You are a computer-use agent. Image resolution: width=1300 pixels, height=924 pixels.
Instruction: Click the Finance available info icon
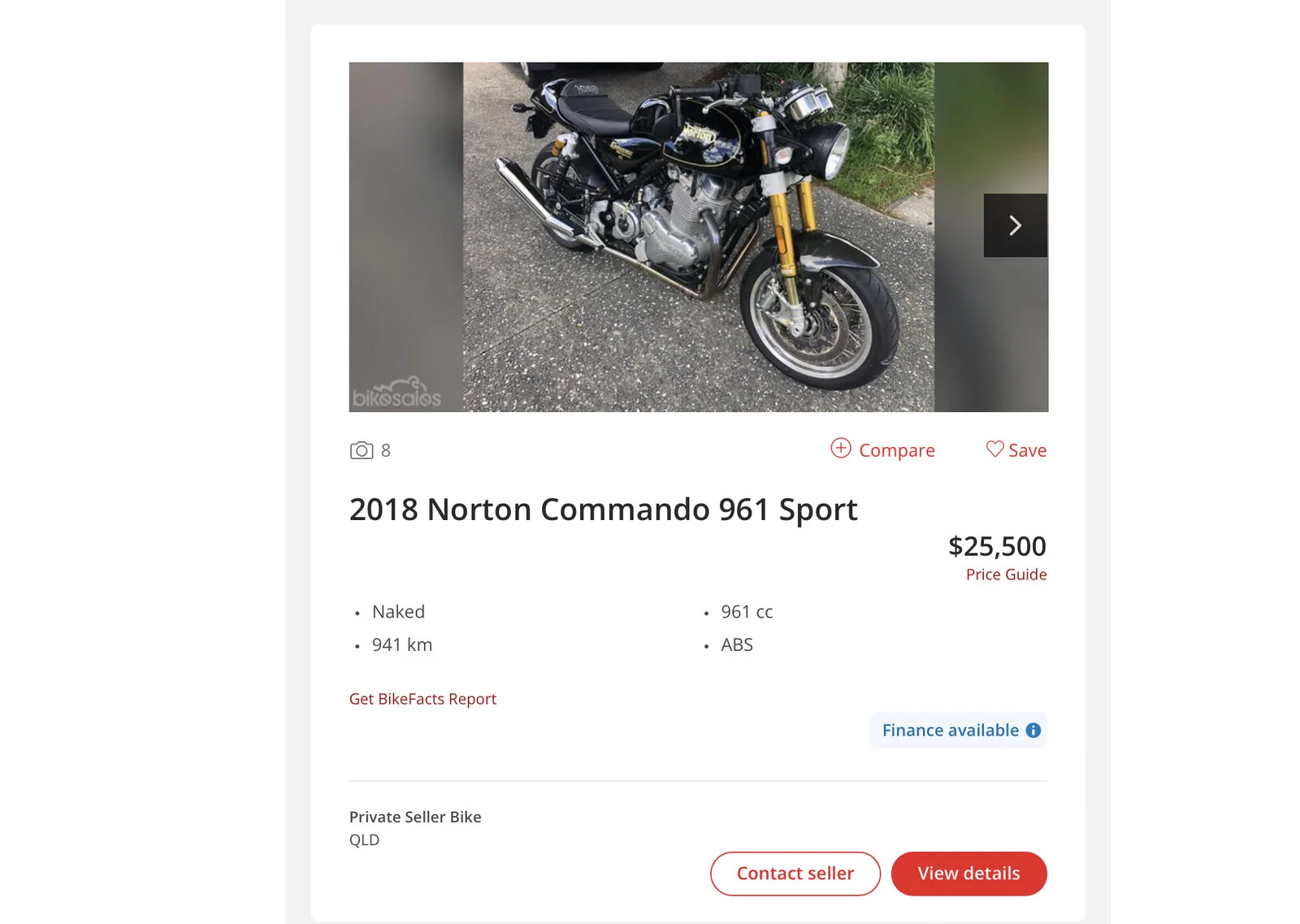pos(1033,731)
